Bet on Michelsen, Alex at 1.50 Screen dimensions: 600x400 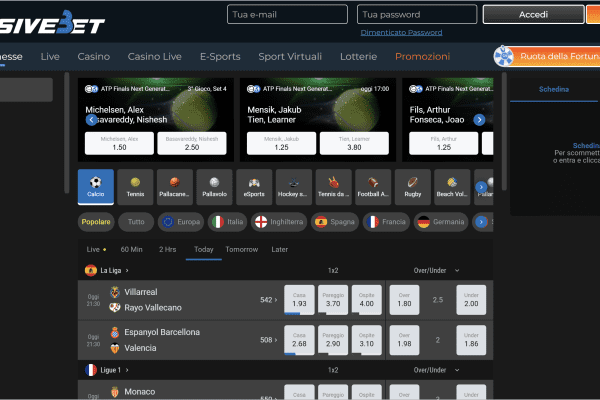coord(119,144)
